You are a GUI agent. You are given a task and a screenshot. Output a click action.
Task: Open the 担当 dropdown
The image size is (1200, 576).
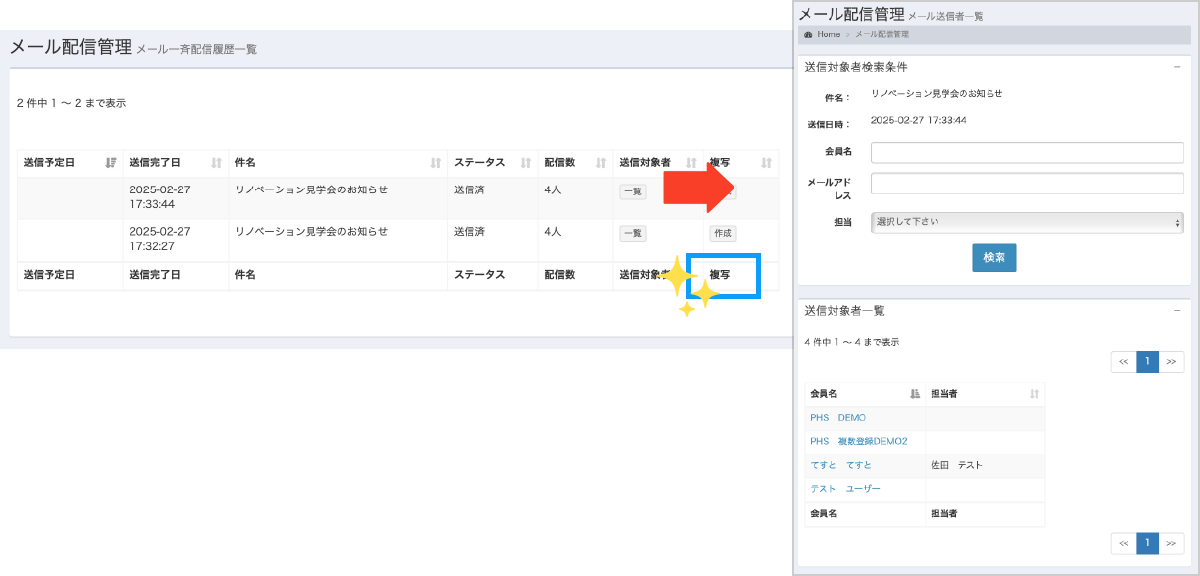[x=1027, y=222]
